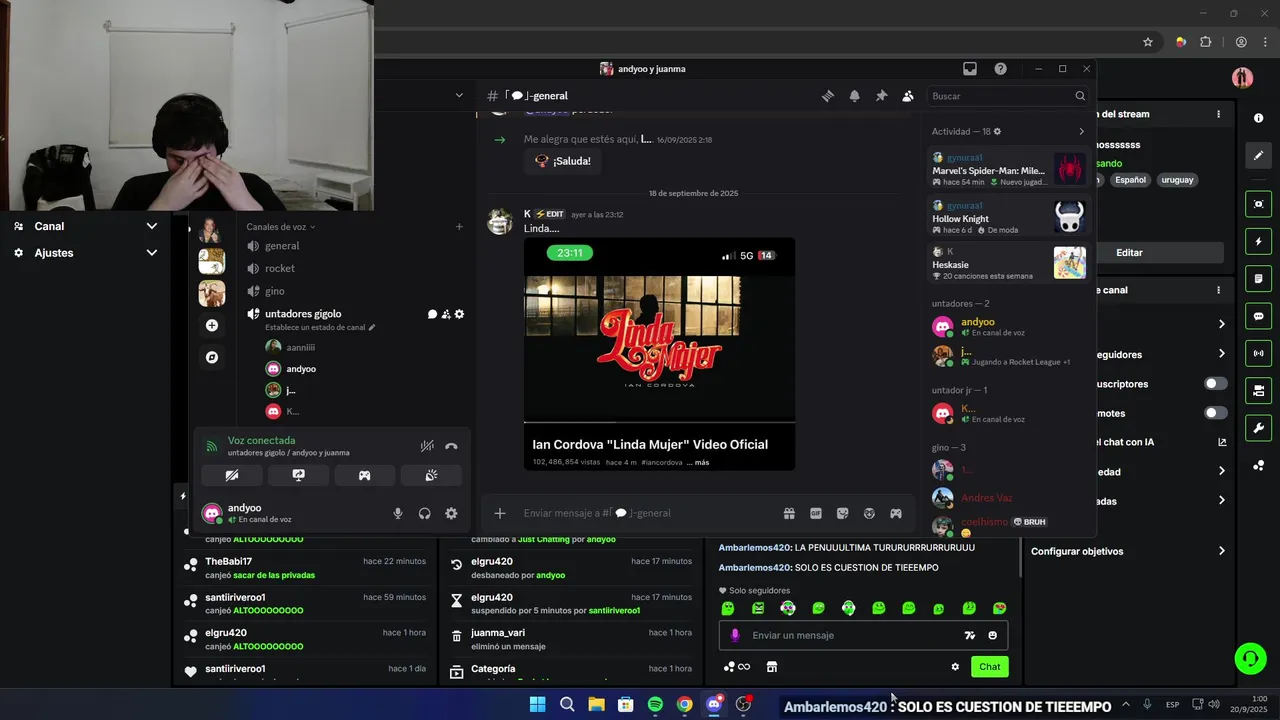1280x720 pixels.
Task: Open the gift icon in Discord message bar
Action: point(789,513)
